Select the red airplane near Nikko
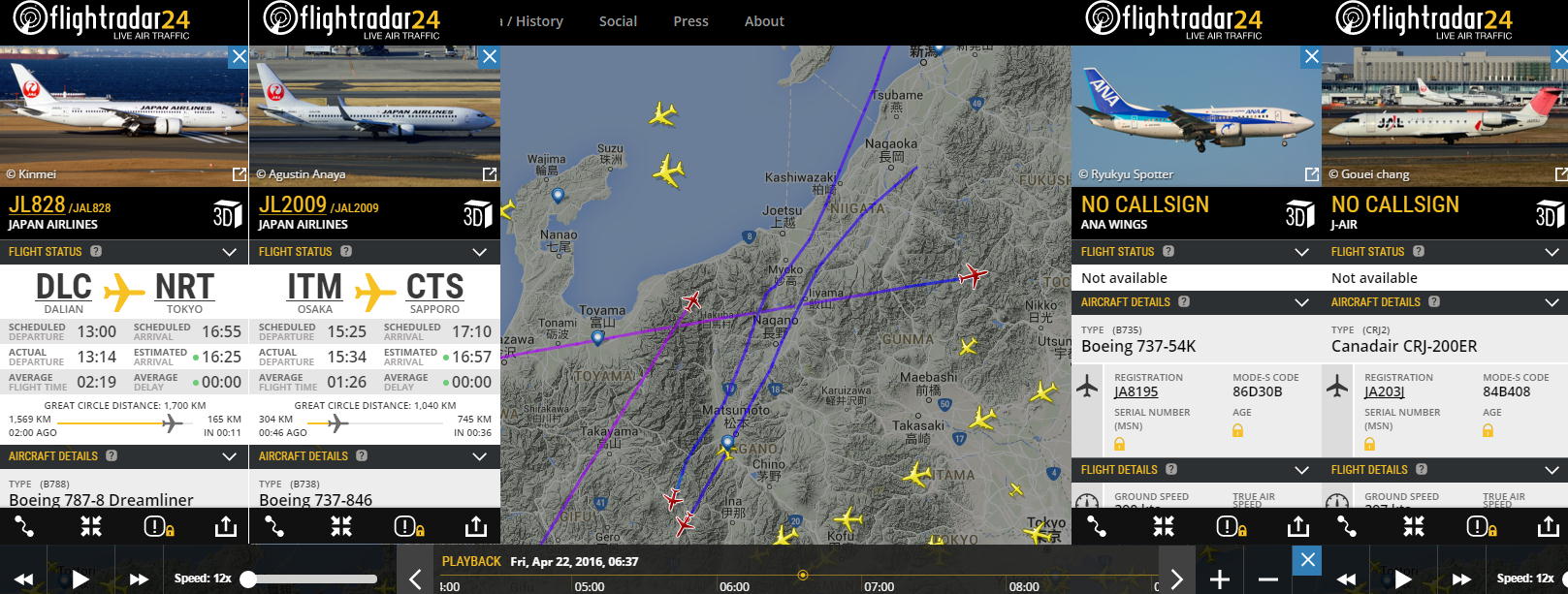The height and width of the screenshot is (594, 1568). tap(973, 276)
